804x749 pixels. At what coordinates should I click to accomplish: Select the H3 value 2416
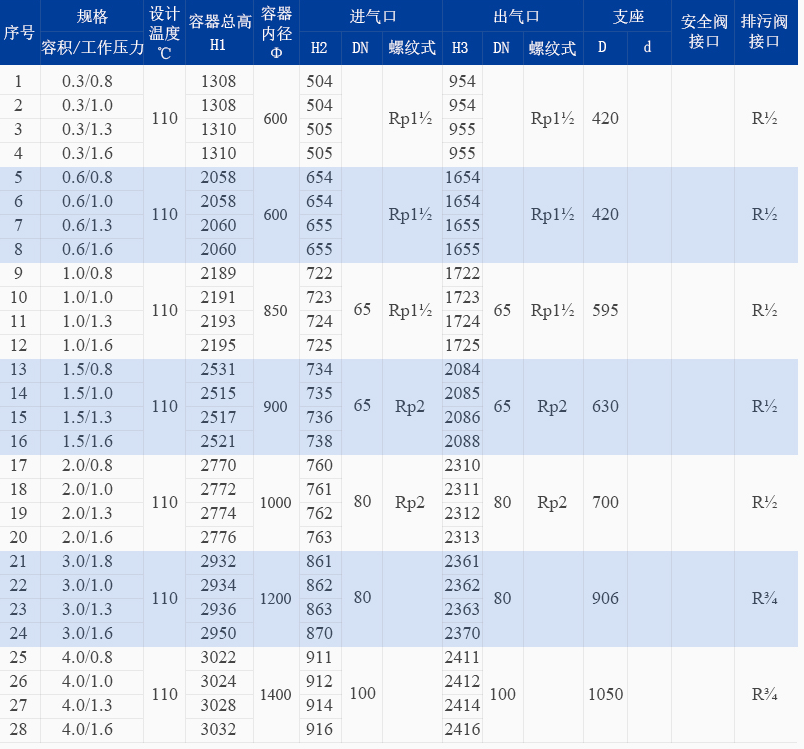pos(461,730)
